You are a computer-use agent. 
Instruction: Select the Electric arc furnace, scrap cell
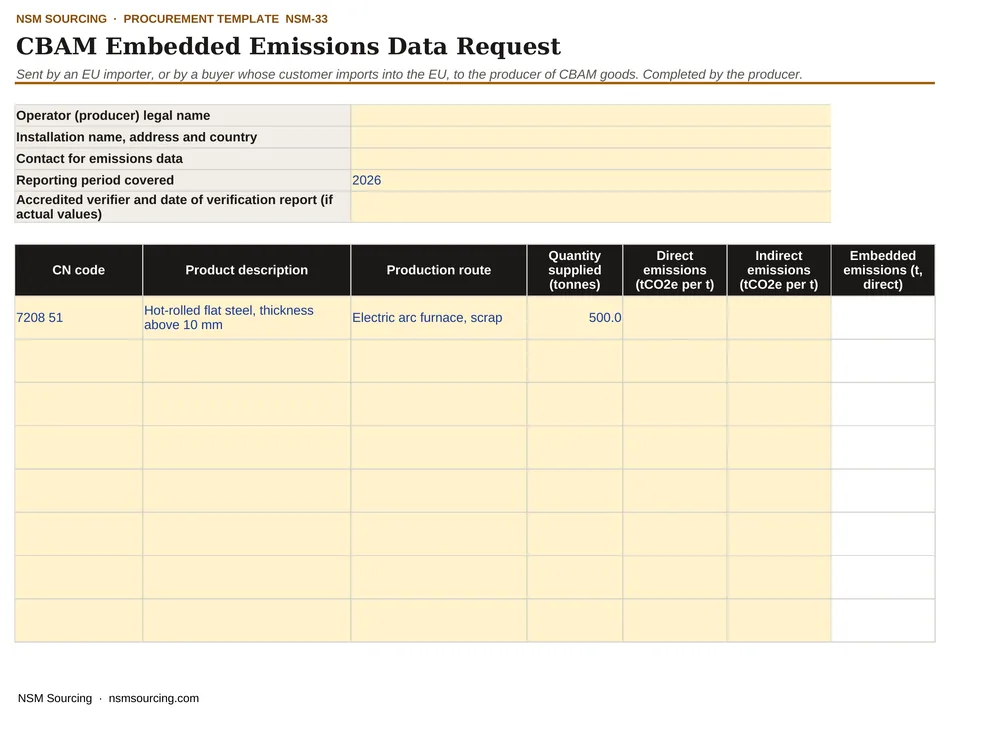[439, 318]
